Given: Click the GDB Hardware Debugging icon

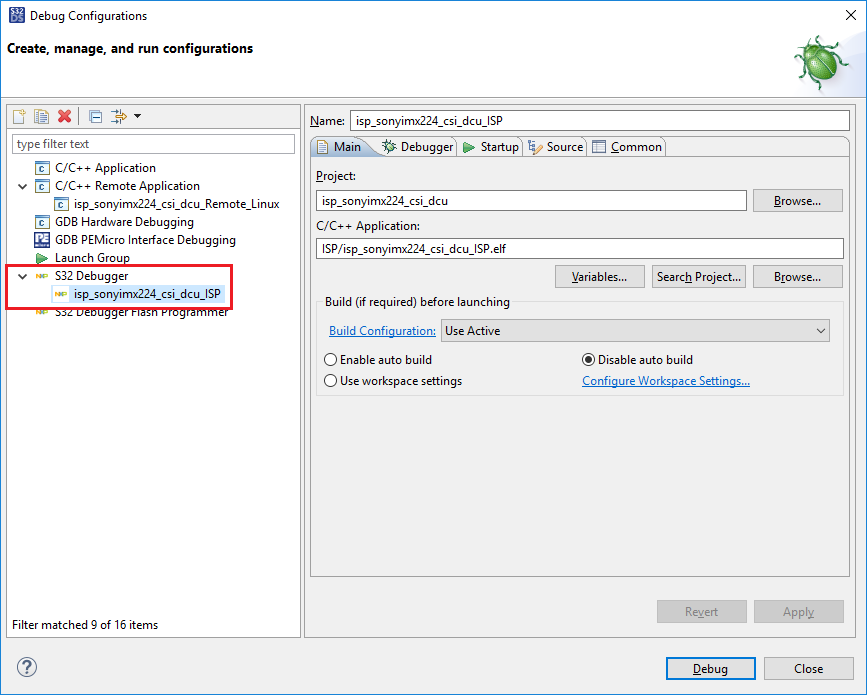Looking at the screenshot, I should (42, 222).
